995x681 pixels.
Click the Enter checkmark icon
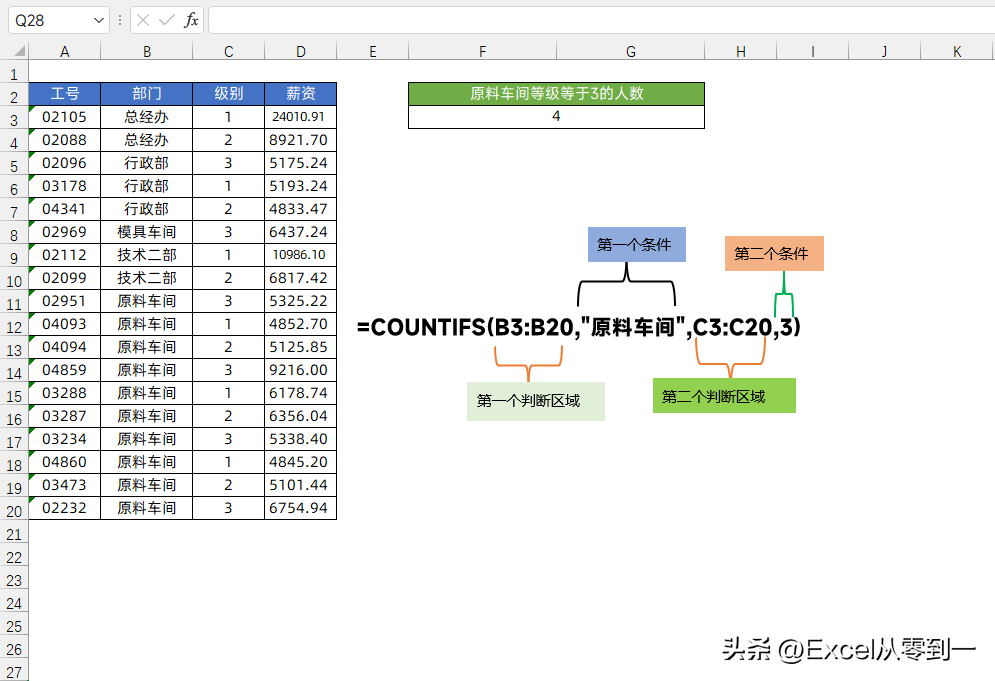coord(168,19)
